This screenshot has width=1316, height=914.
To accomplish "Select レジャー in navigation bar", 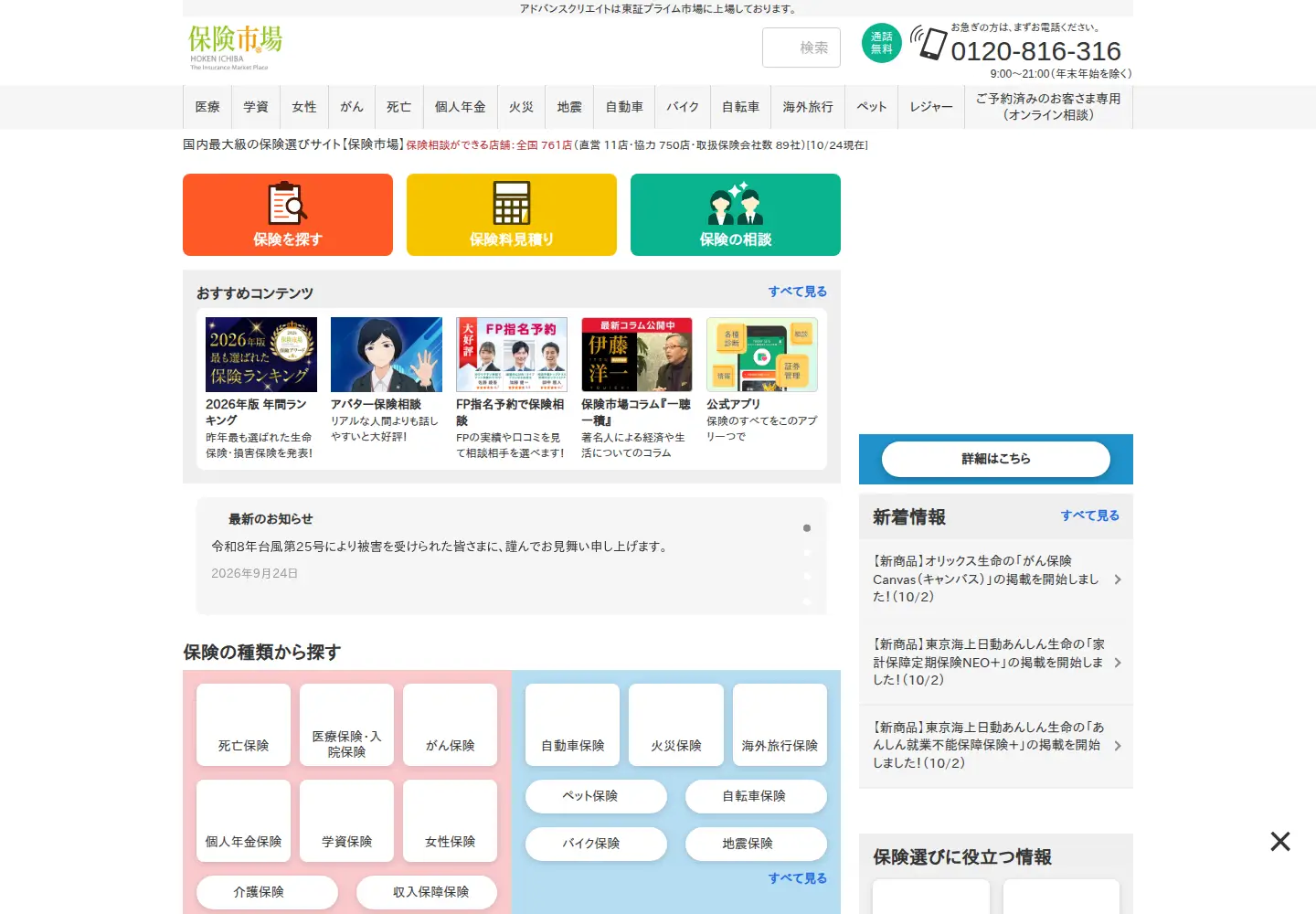I will click(930, 107).
